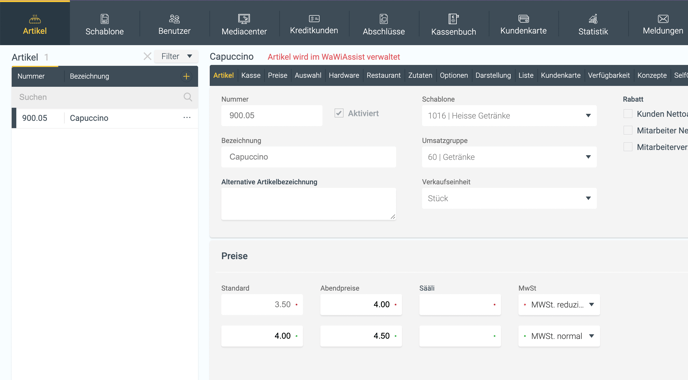Viewport: 688px width, 380px height.
Task: Open the Kassenbuch
Action: coord(453,25)
